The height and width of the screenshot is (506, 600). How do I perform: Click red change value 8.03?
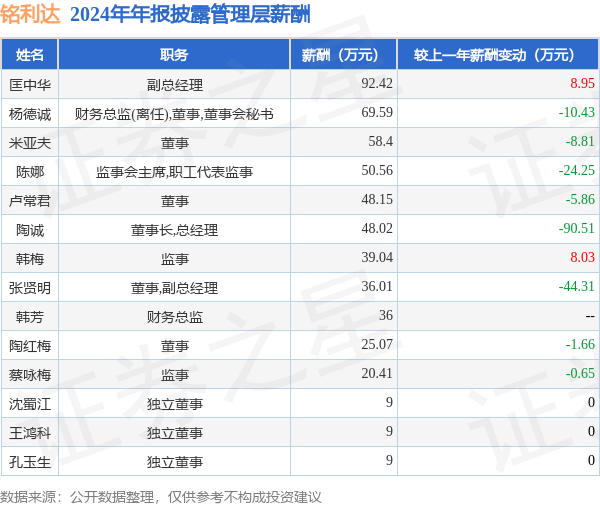pos(582,257)
